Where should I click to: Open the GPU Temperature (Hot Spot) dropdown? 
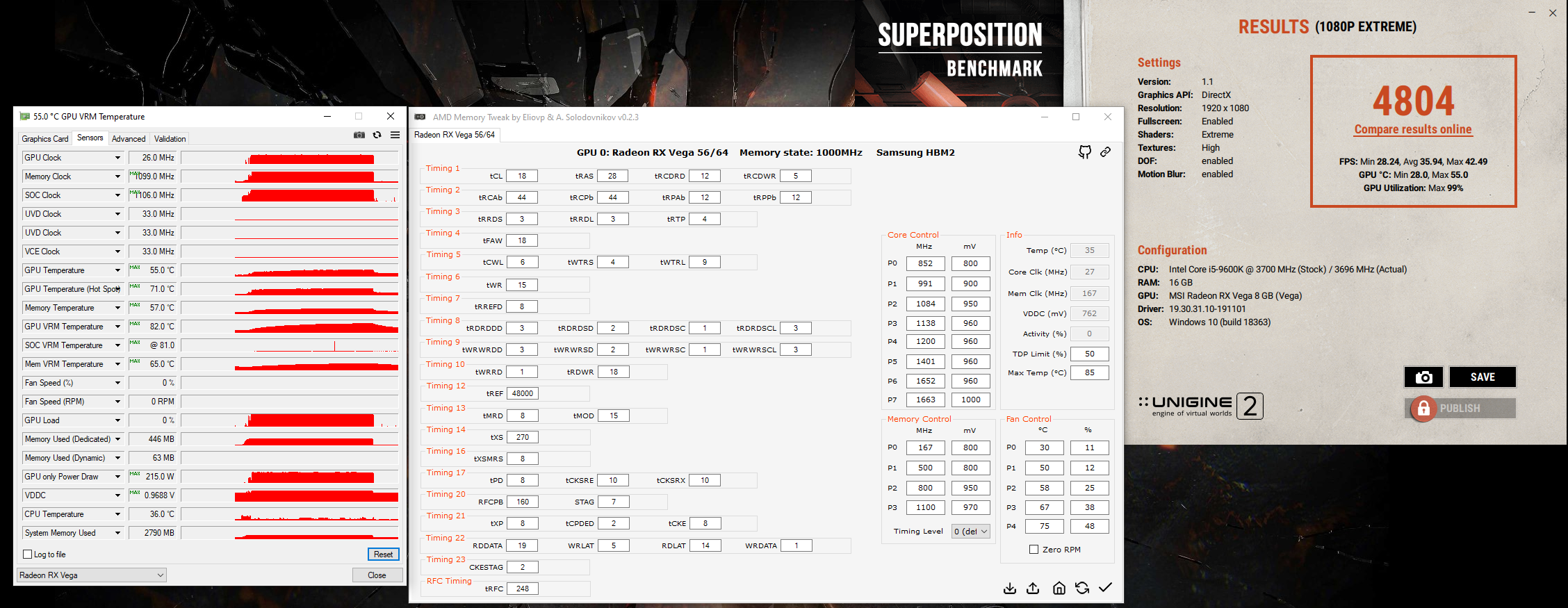(x=117, y=289)
